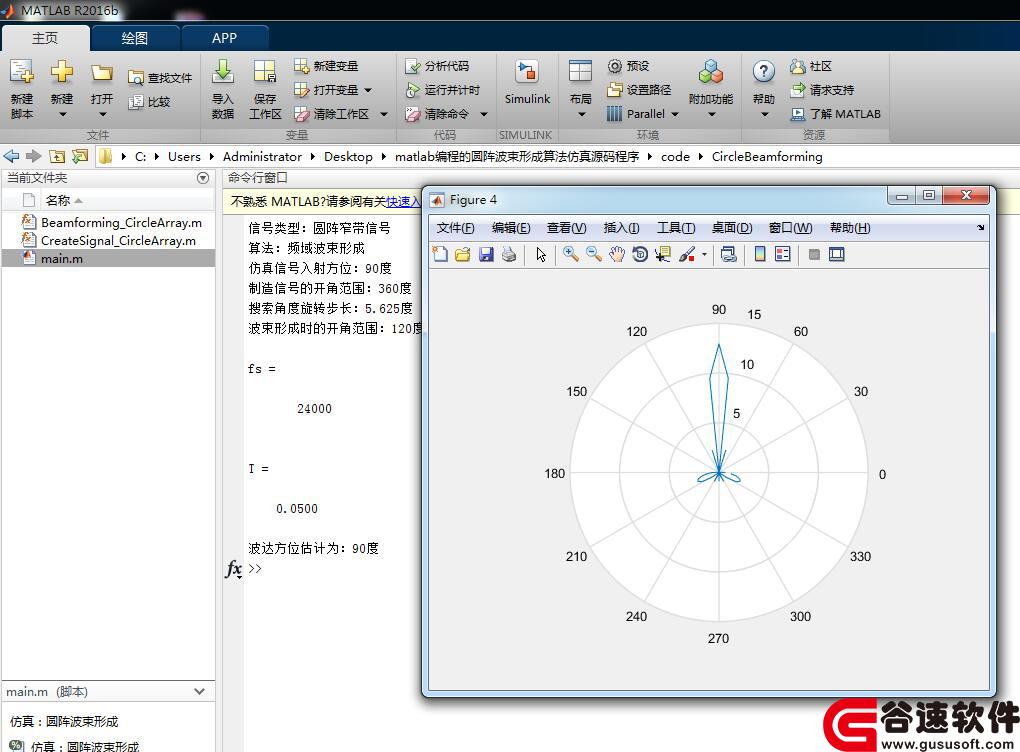Viewport: 1020px width, 752px height.
Task: Expand Open Variable (打开变量) dropdown
Action: pos(368,90)
